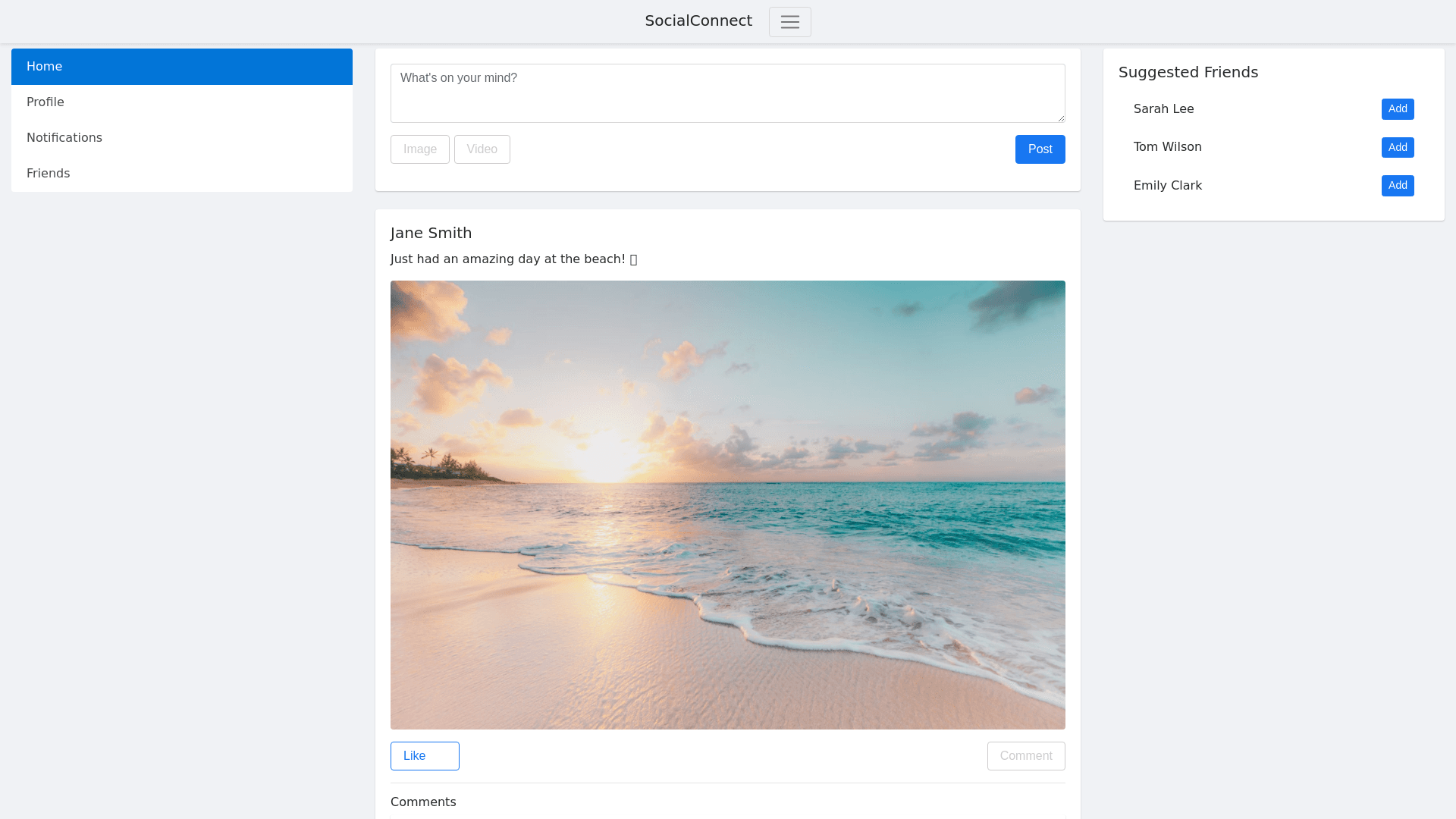1456x819 pixels.
Task: Click the Comments section heading
Action: click(x=423, y=802)
